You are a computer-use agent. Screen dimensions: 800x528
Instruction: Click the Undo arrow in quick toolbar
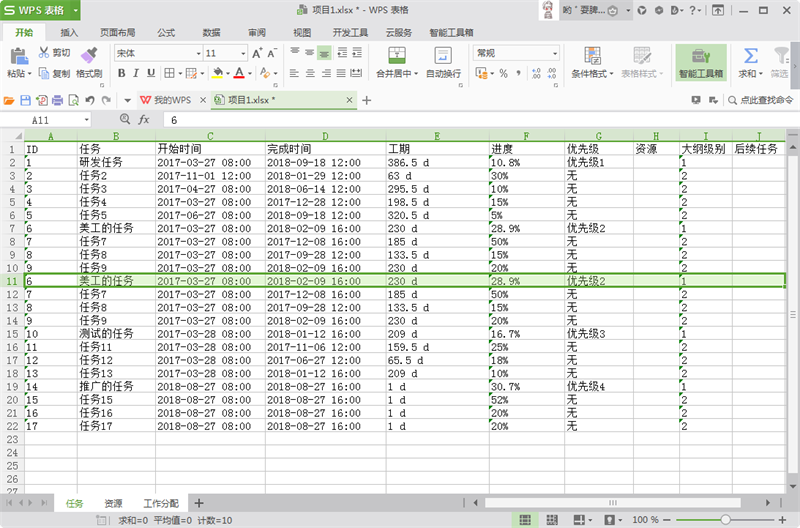click(x=90, y=100)
